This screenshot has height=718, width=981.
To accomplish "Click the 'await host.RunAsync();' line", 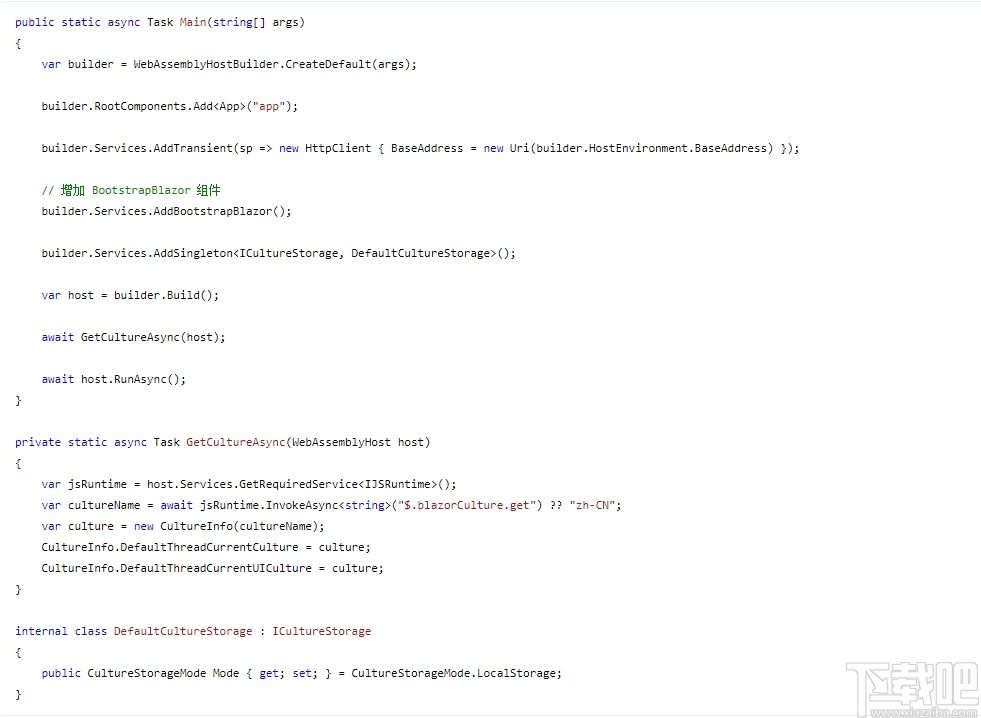I will (x=114, y=379).
